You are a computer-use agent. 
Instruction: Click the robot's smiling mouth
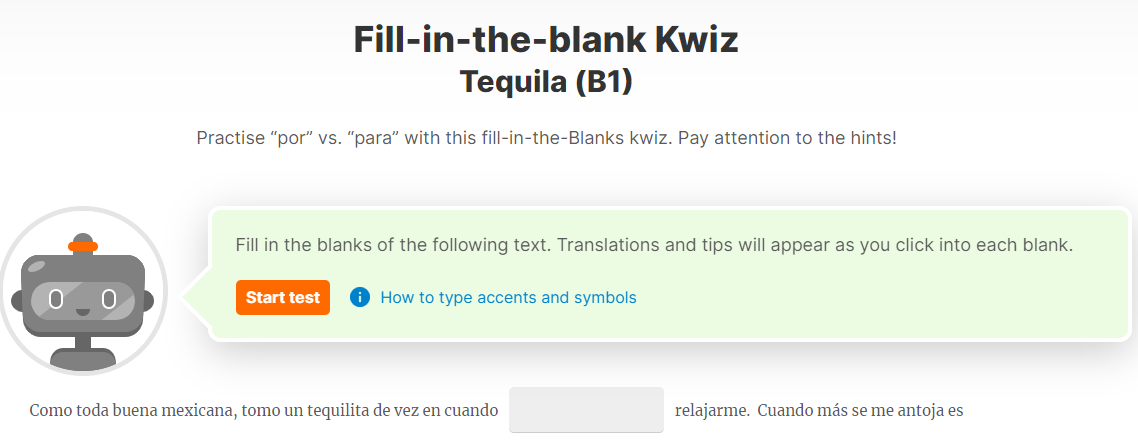83,313
